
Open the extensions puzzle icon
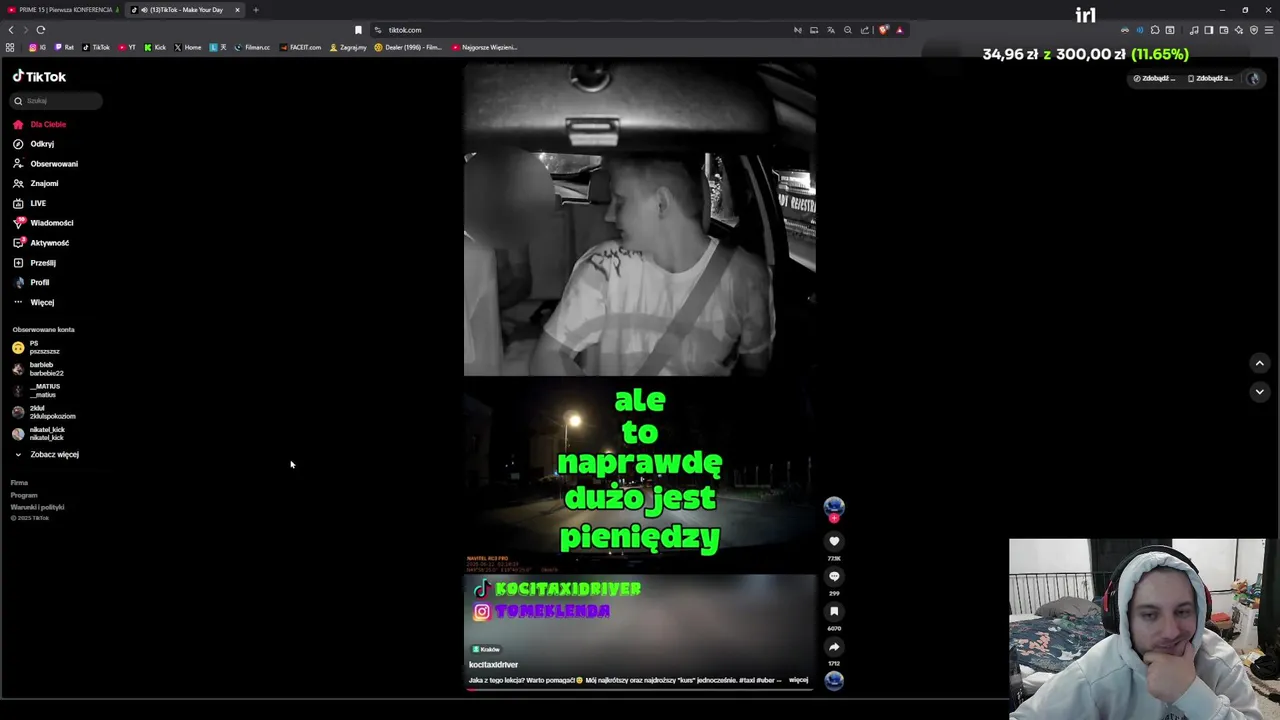(1155, 30)
